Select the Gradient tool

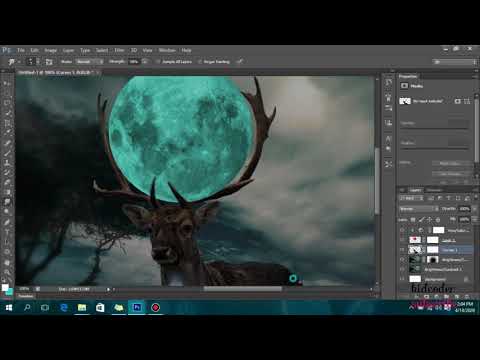7,192
